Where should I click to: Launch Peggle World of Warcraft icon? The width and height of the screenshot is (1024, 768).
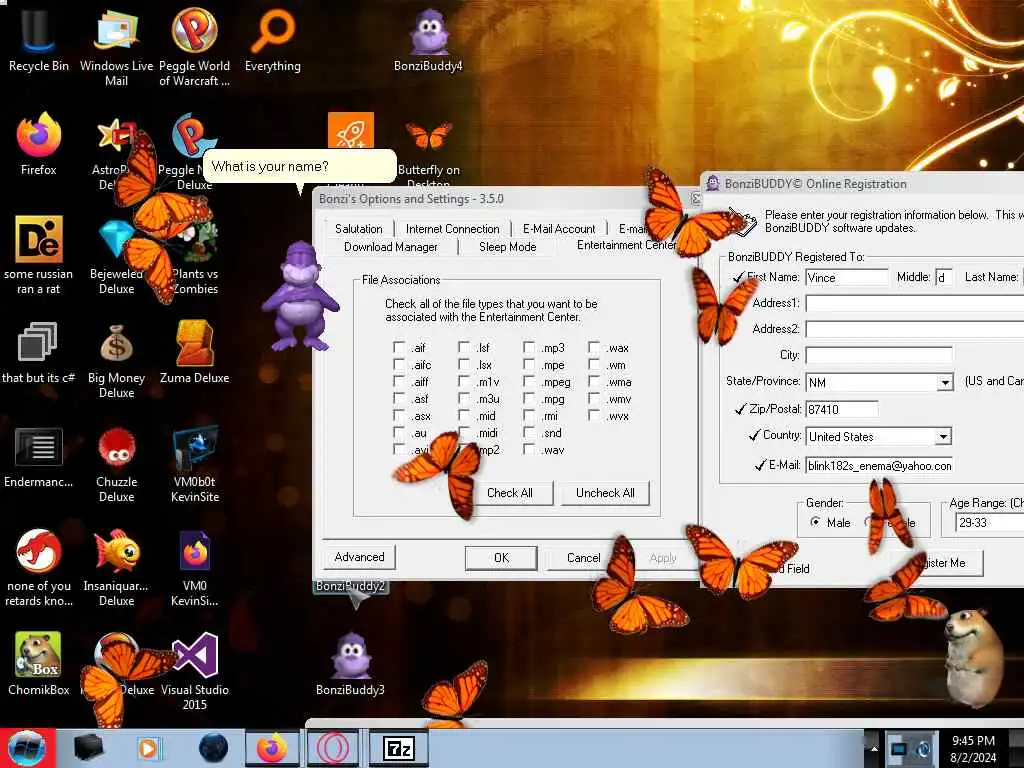(195, 46)
